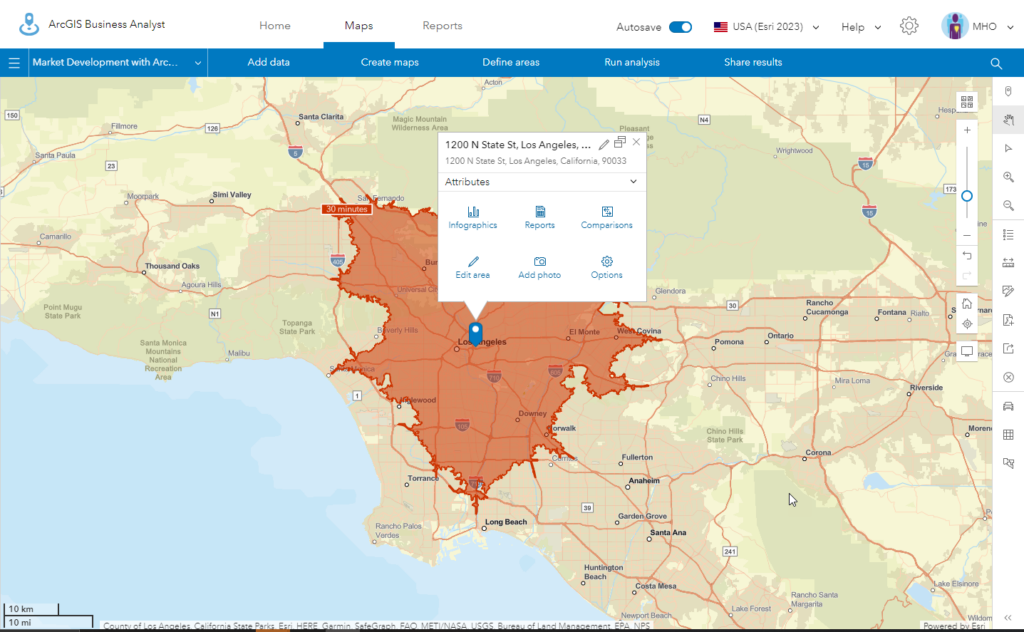
Task: Choose the zoom-out magnifier tool in sidebar
Action: point(1008,206)
